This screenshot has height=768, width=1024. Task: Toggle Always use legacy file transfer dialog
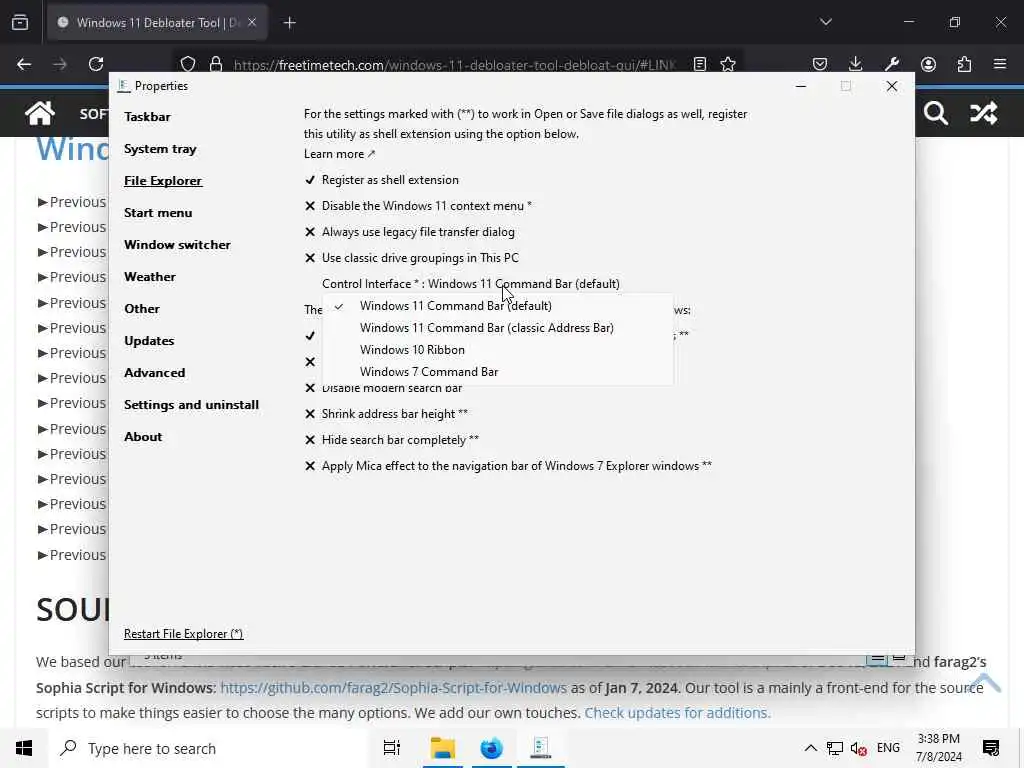(x=409, y=232)
